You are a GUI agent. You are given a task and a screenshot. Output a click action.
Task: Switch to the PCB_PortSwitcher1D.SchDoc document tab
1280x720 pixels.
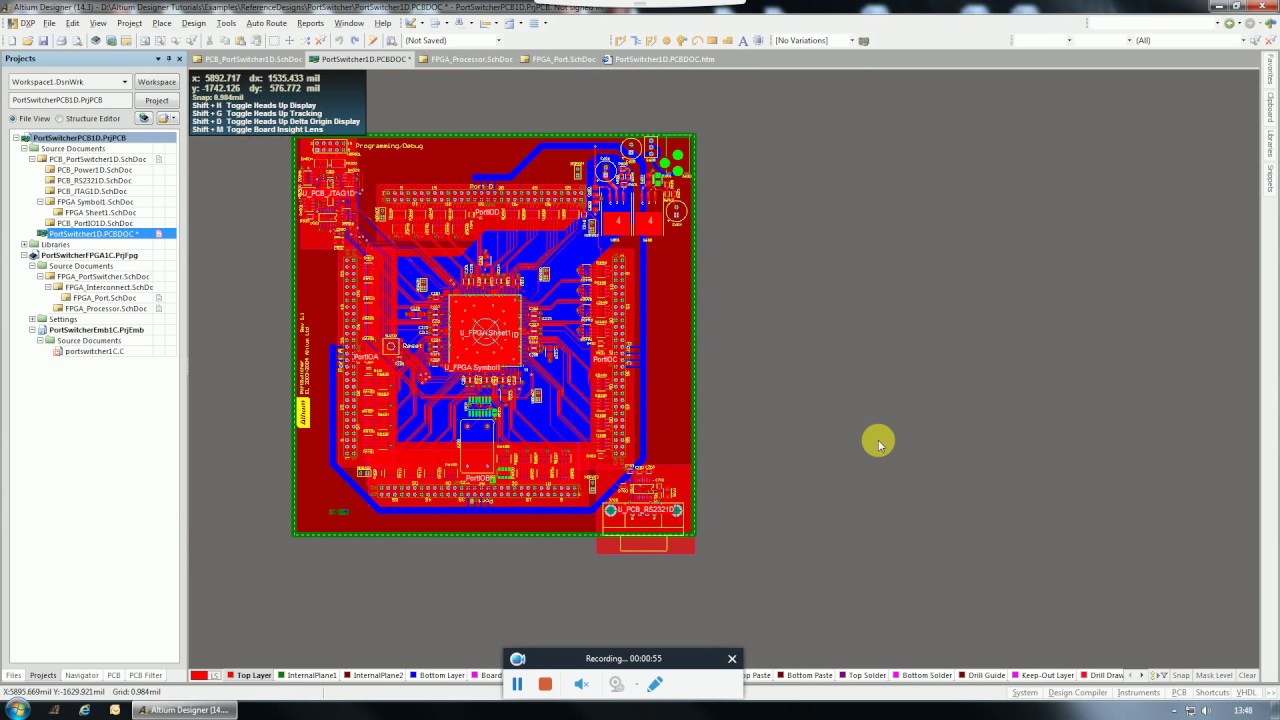[248, 59]
